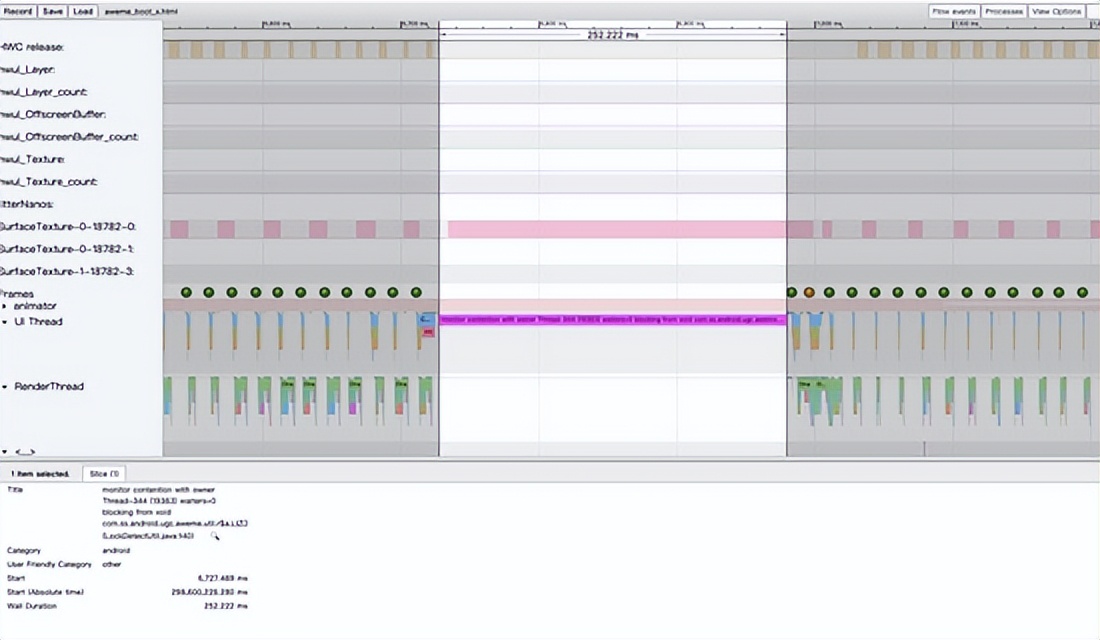
Task: Open the View Options dropdown
Action: [x=1057, y=11]
